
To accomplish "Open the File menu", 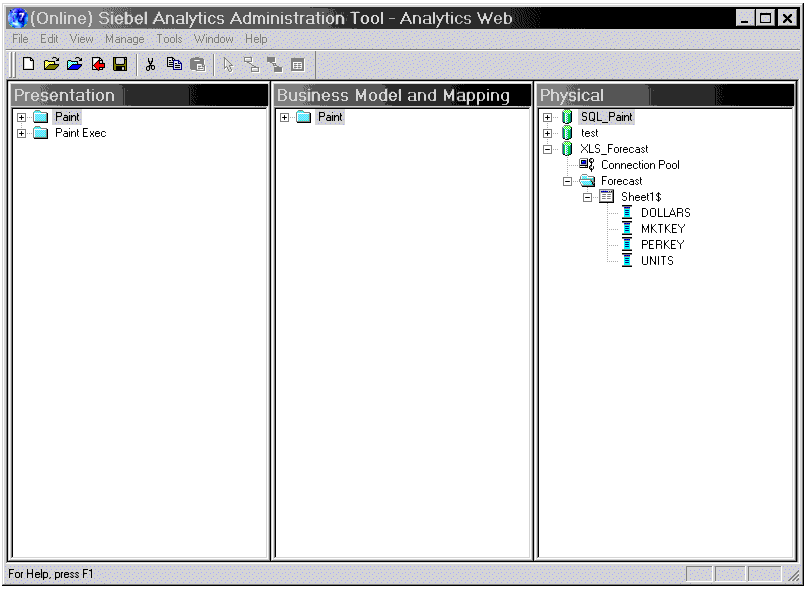I will [x=21, y=39].
